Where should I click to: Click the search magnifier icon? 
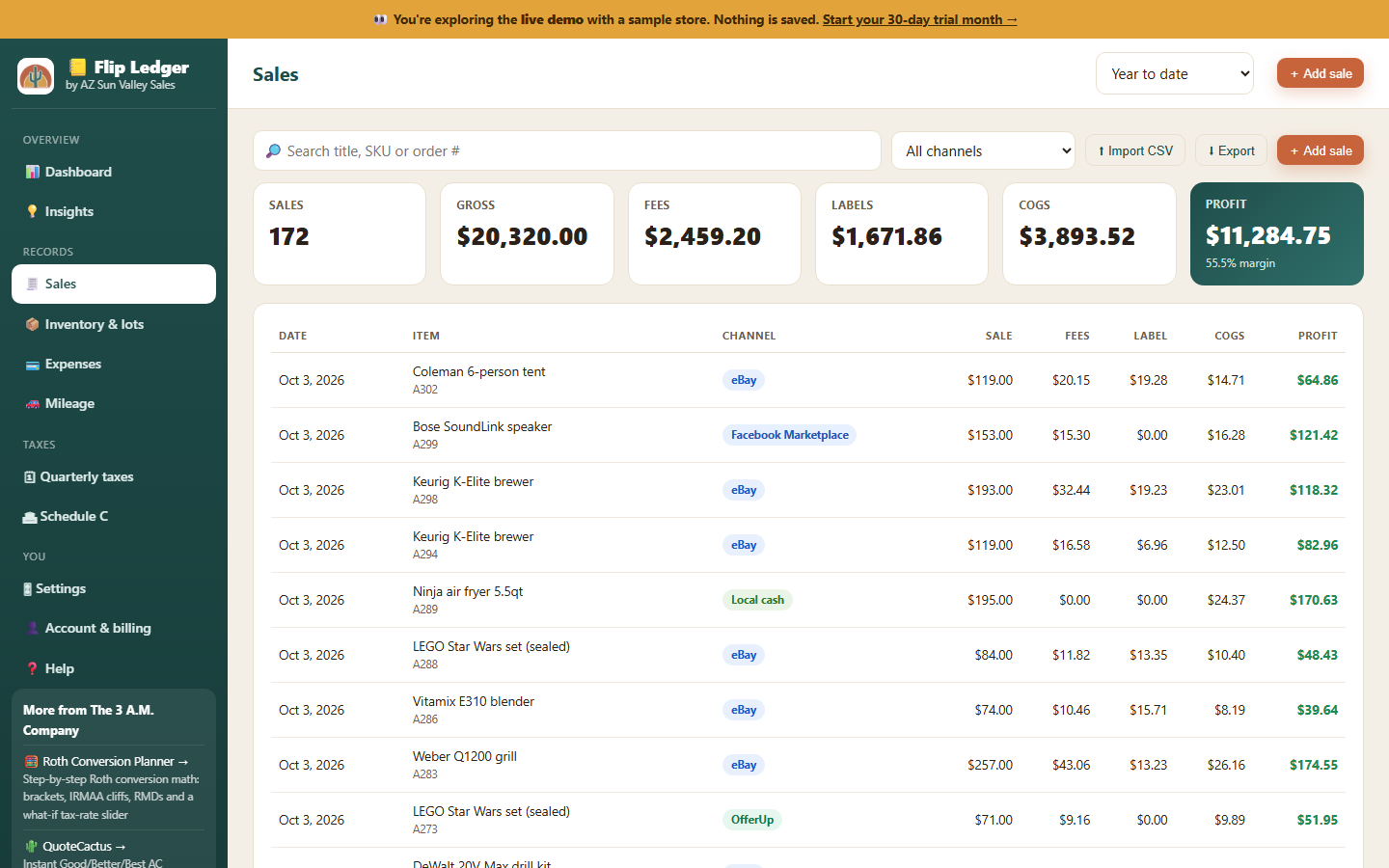[x=274, y=150]
